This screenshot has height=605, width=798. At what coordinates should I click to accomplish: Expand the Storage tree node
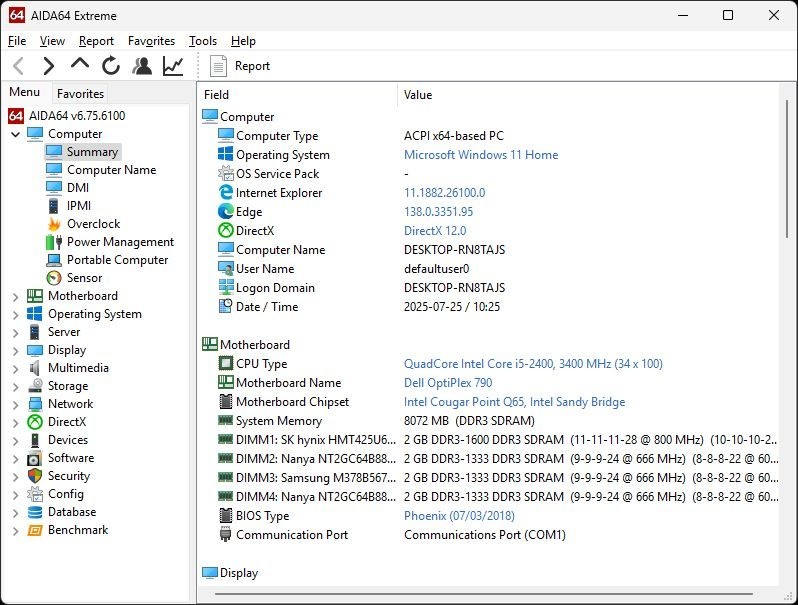point(16,387)
